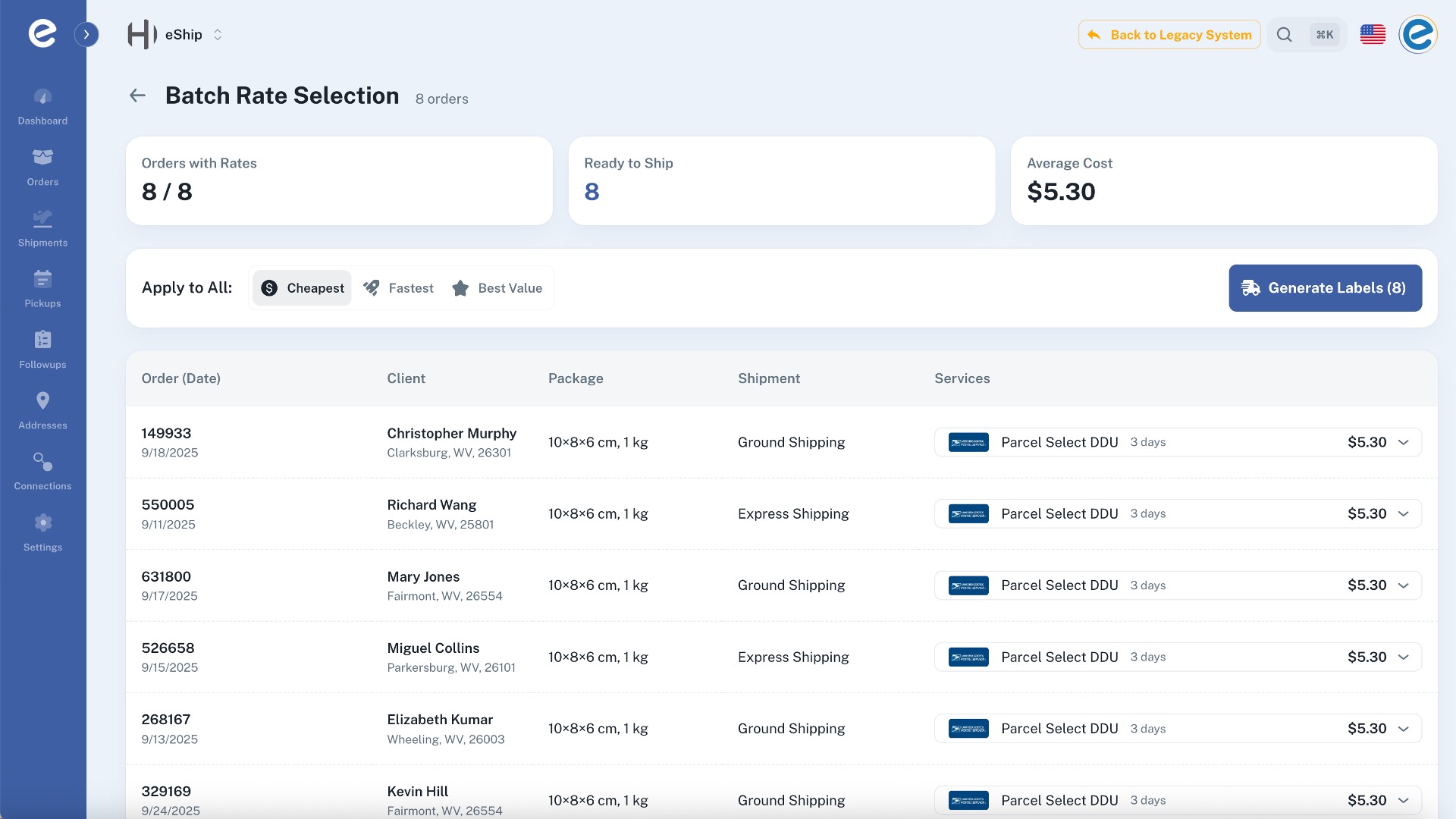Generate labels for all 8 orders
Image resolution: width=1456 pixels, height=819 pixels.
click(x=1325, y=288)
